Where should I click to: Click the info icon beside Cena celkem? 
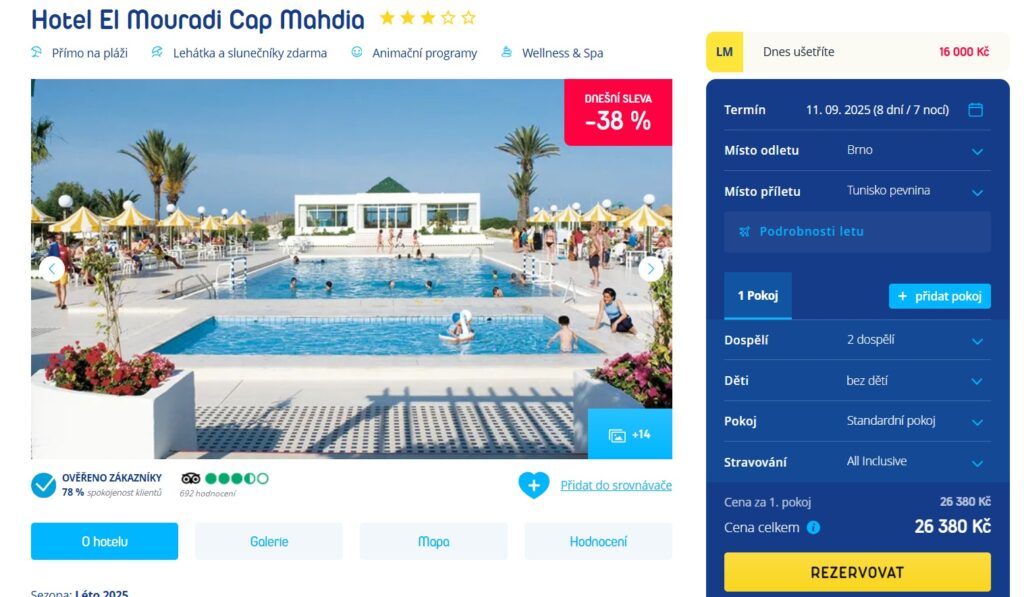(813, 527)
